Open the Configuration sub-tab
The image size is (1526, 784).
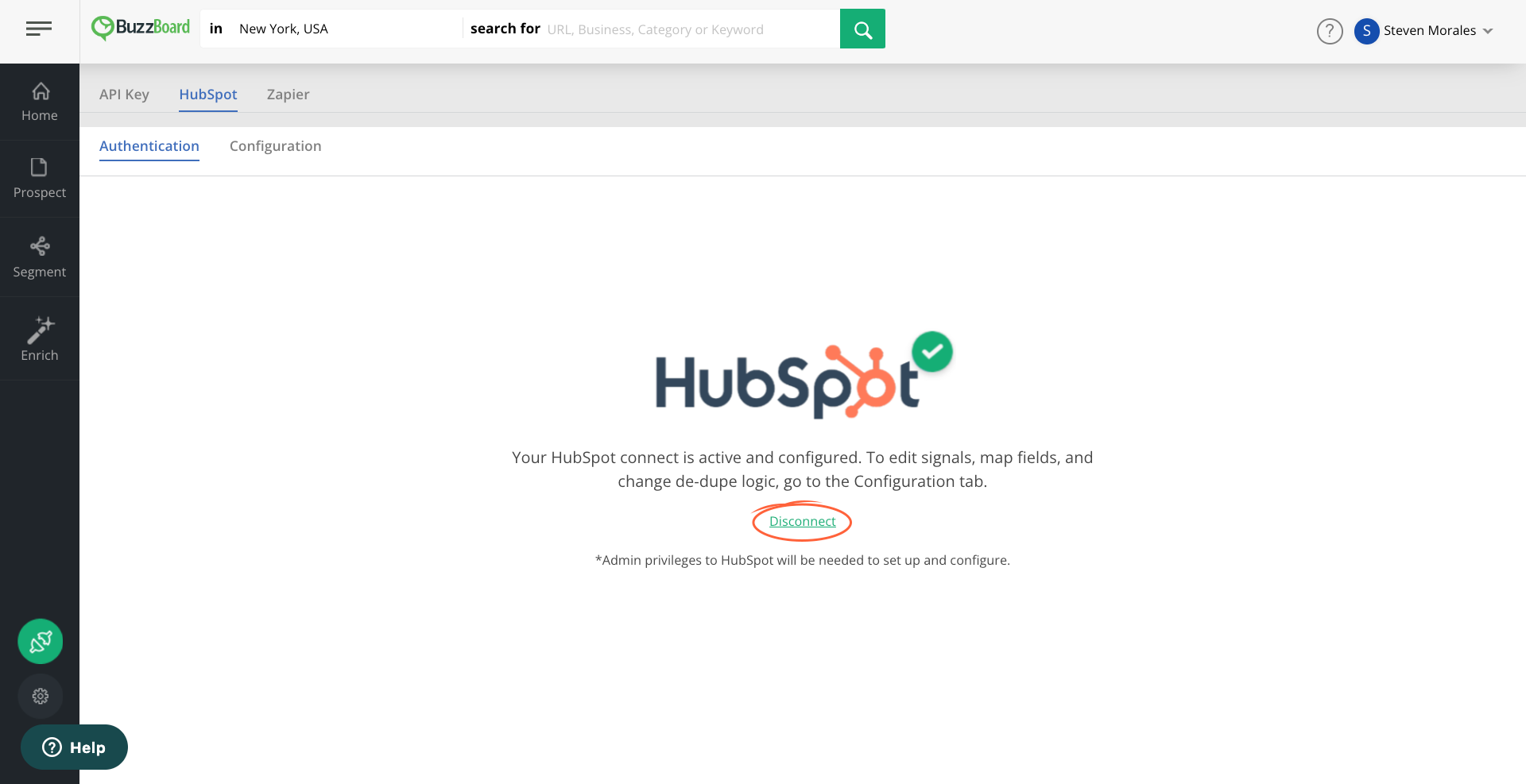pyautogui.click(x=276, y=146)
